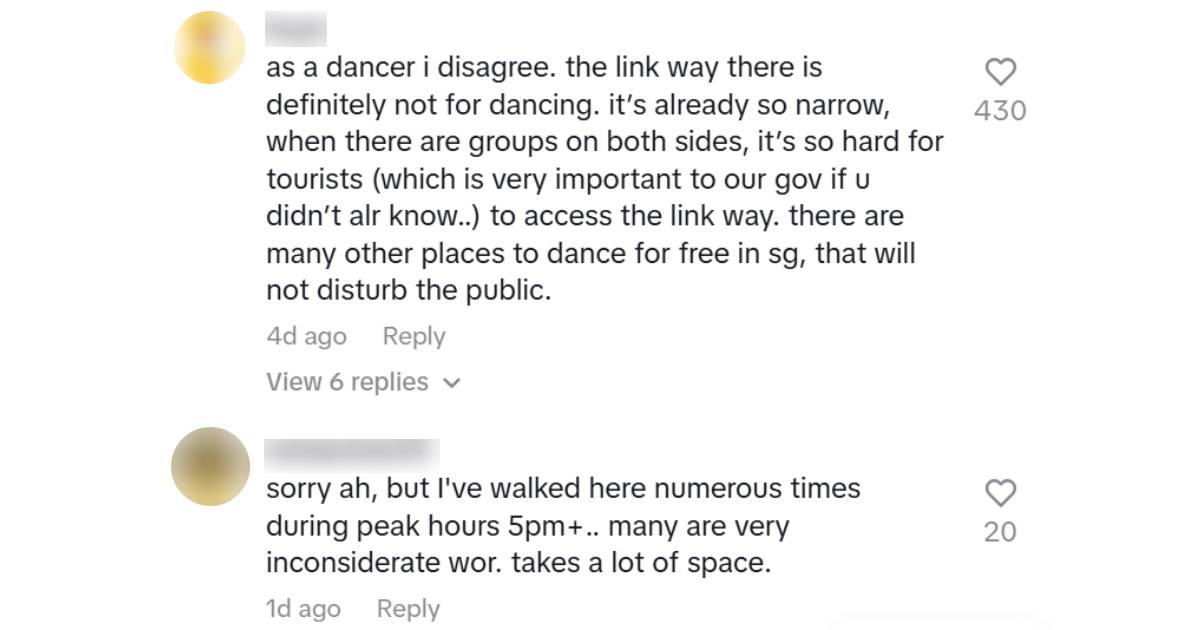Click the line 'inconsiderate wor. takes a lot of space.'
This screenshot has width=1200, height=630.
[518, 564]
